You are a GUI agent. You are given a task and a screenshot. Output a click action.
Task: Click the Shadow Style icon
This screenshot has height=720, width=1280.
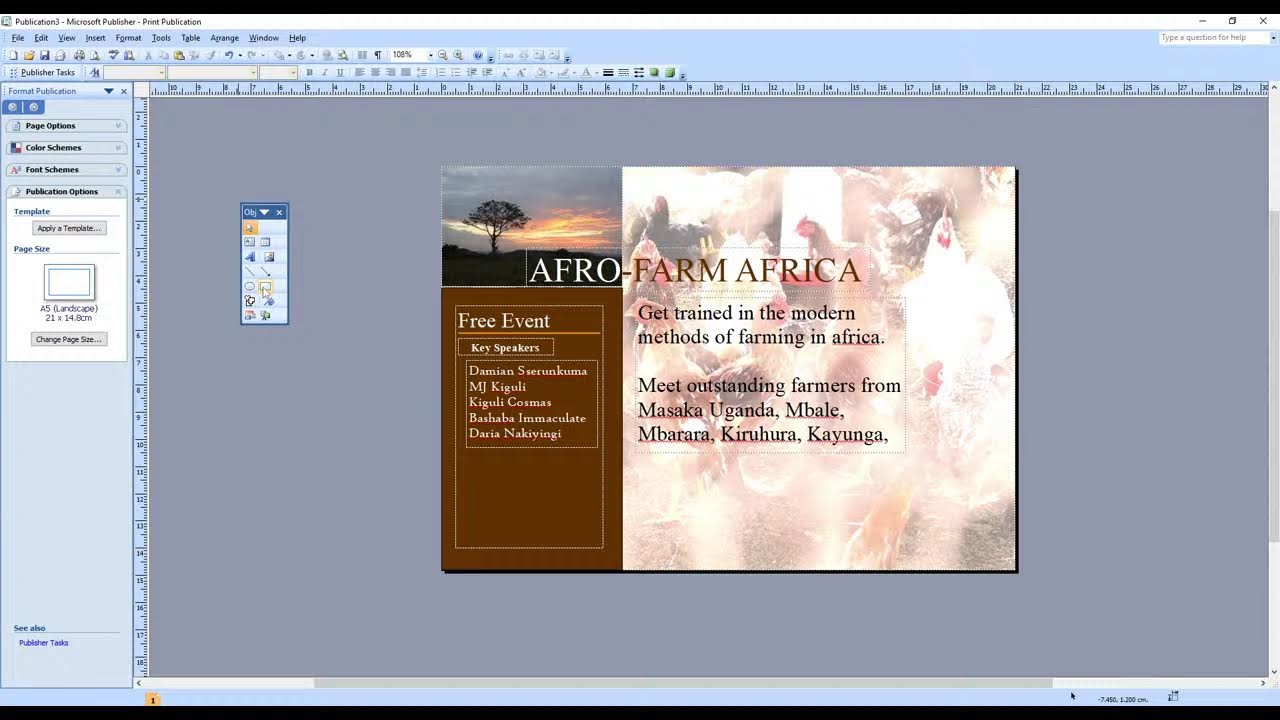point(654,72)
